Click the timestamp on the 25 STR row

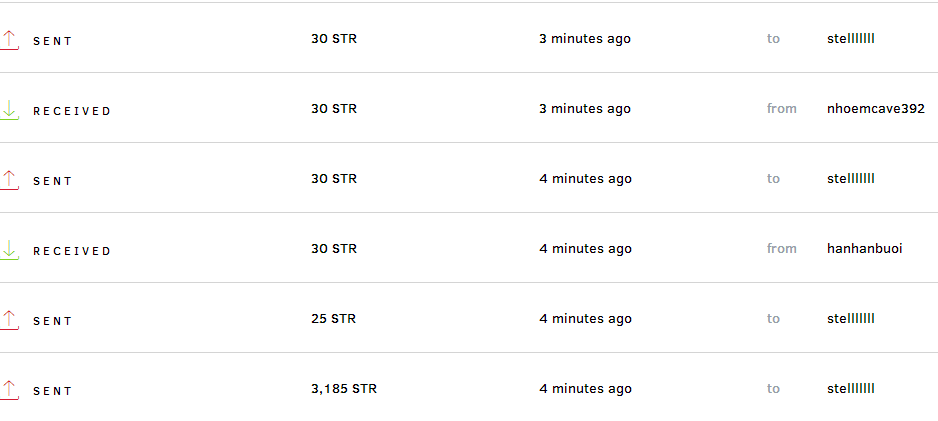tap(585, 318)
